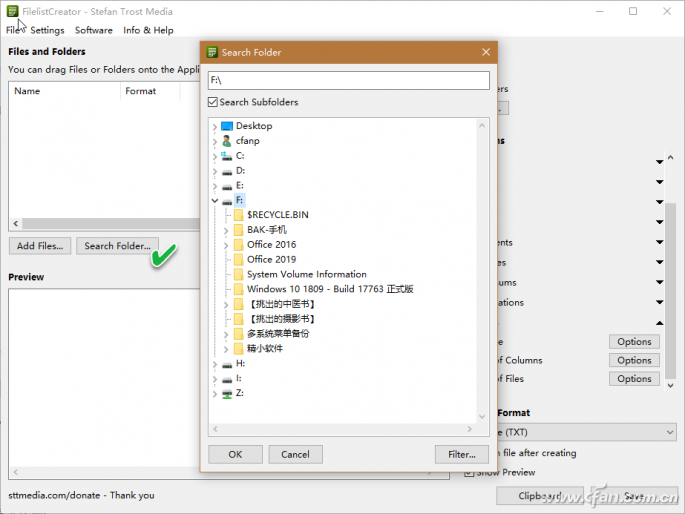The height and width of the screenshot is (514, 685).
Task: Select the Windows 10 1809 Build 17763 folder
Action: 330,289
